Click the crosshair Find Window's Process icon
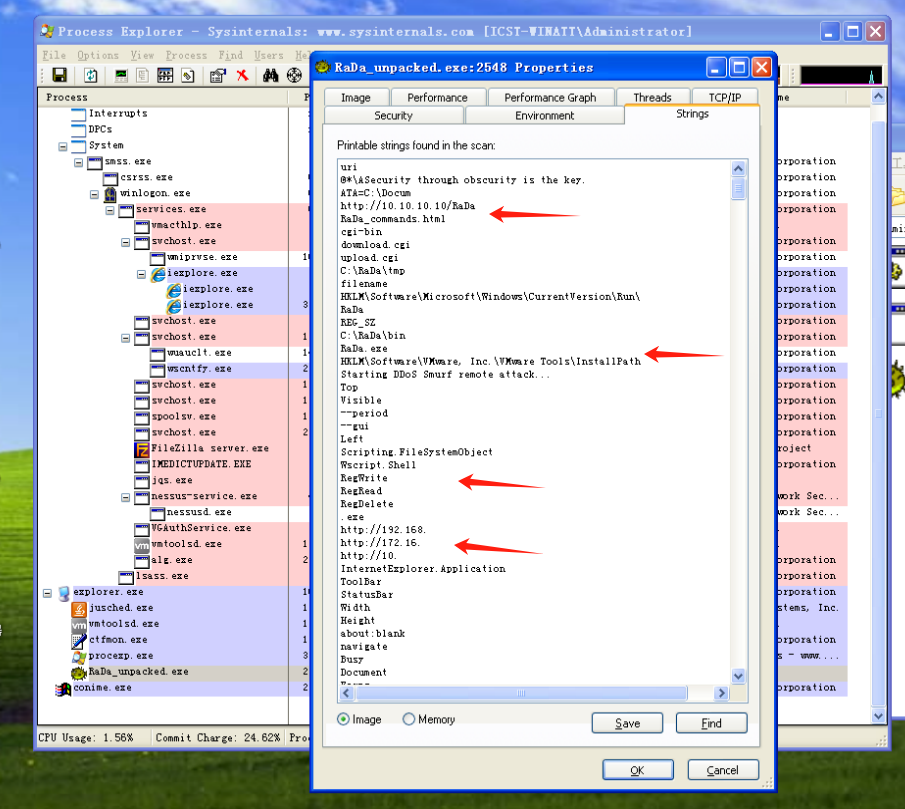The image size is (905, 809). 294,75
